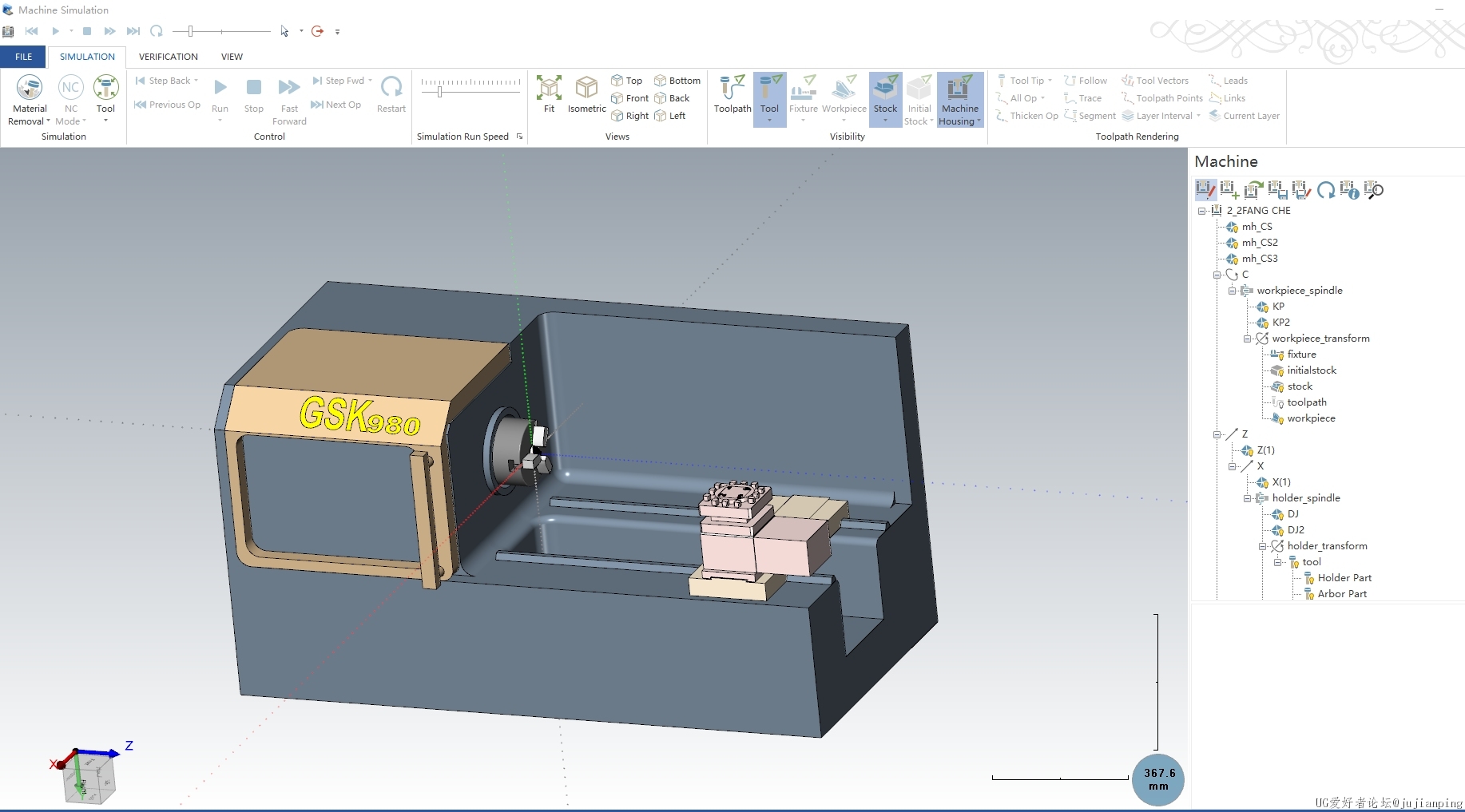1465x812 pixels.
Task: Click the Fit view icon
Action: [x=549, y=88]
